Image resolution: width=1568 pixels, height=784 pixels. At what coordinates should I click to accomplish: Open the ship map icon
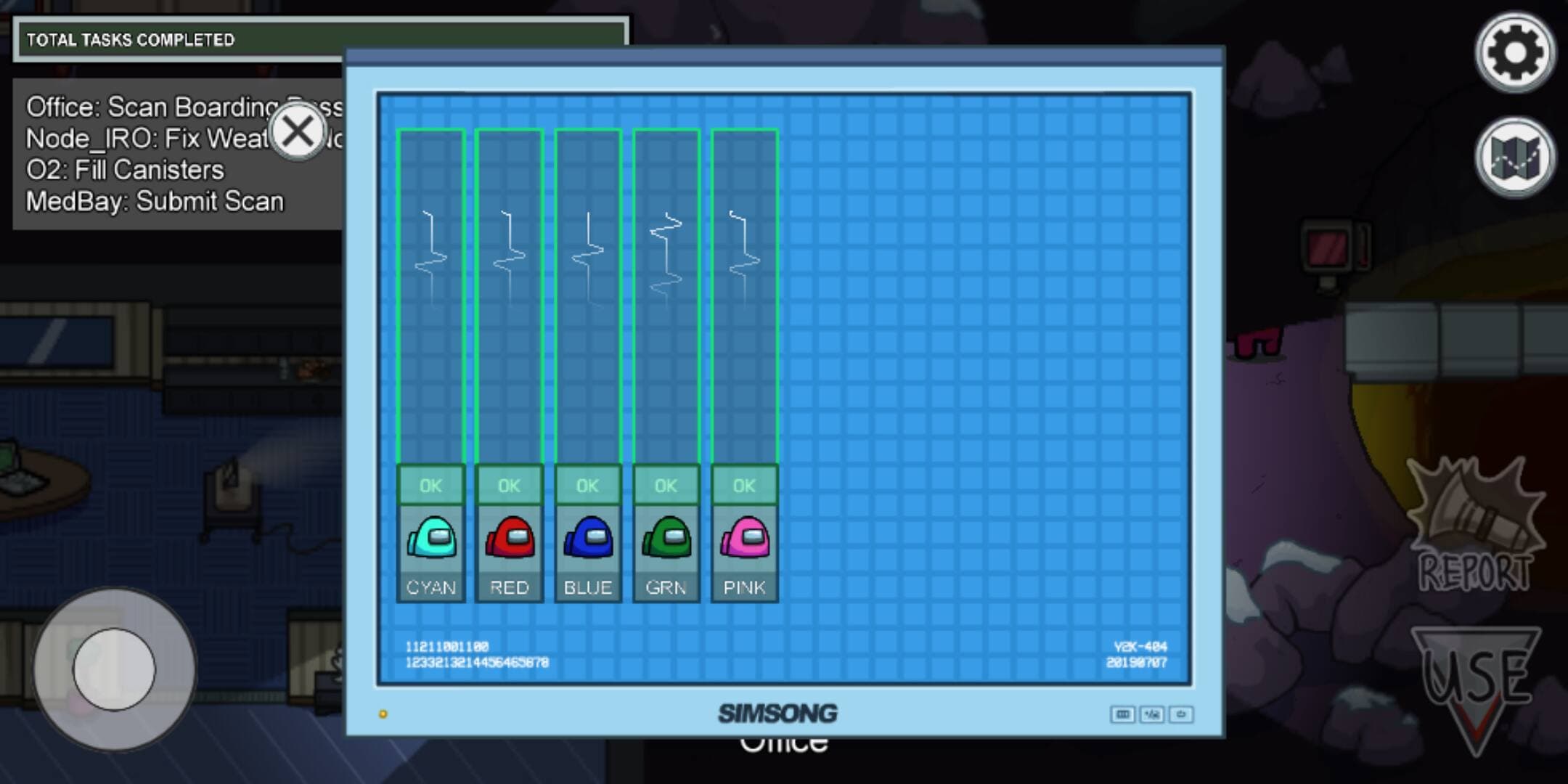(x=1514, y=157)
